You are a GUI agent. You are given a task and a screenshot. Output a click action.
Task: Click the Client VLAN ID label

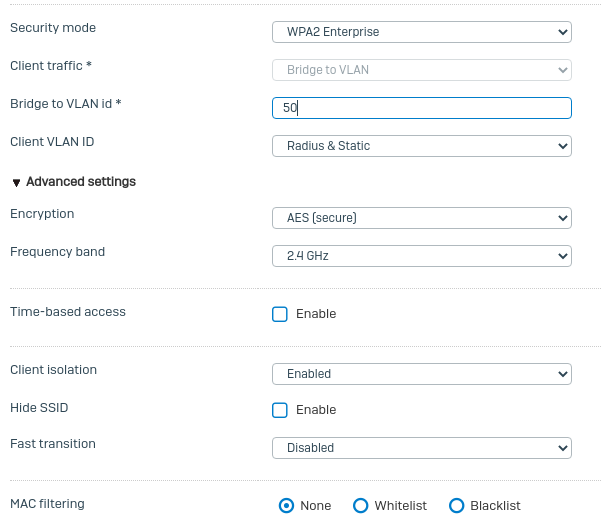pos(52,142)
